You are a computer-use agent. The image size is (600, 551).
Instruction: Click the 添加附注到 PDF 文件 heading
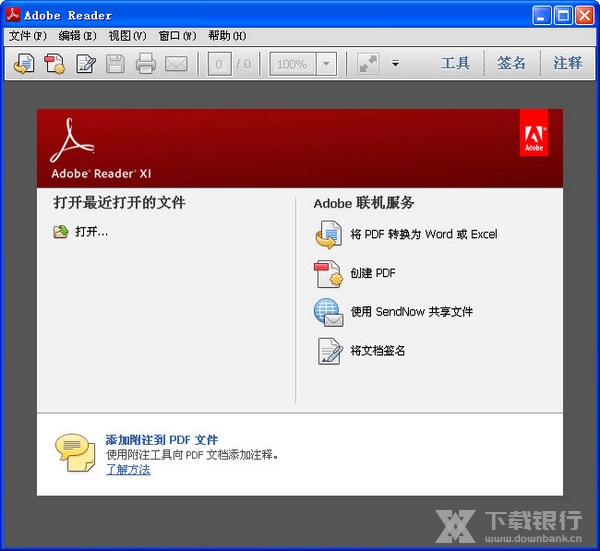tap(162, 440)
